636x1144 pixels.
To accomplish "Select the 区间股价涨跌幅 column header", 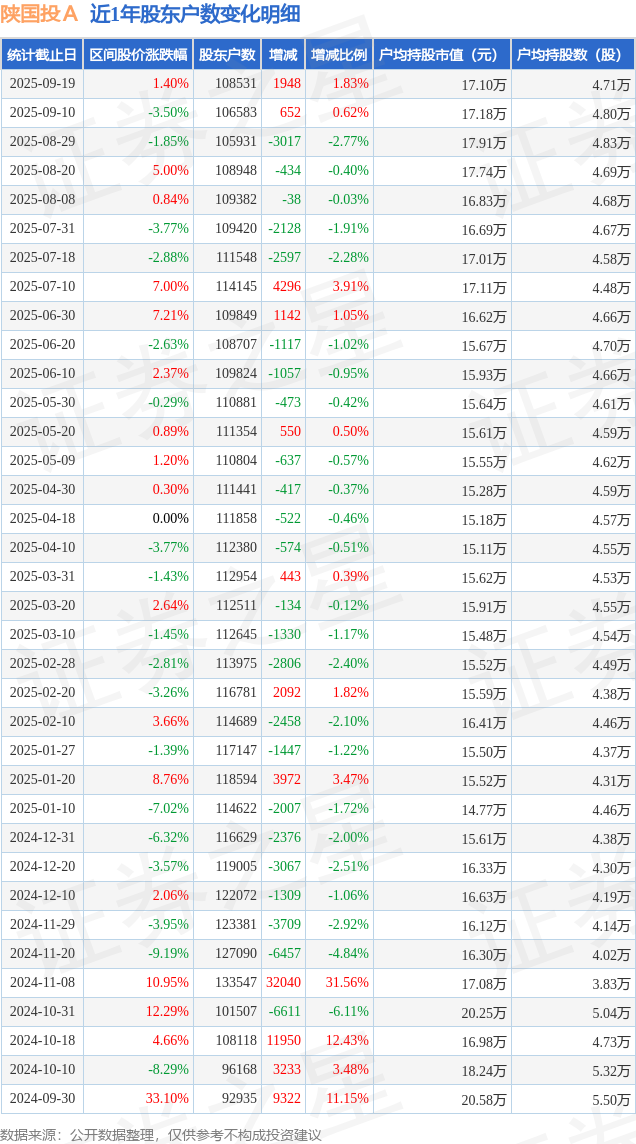I will pos(137,55).
